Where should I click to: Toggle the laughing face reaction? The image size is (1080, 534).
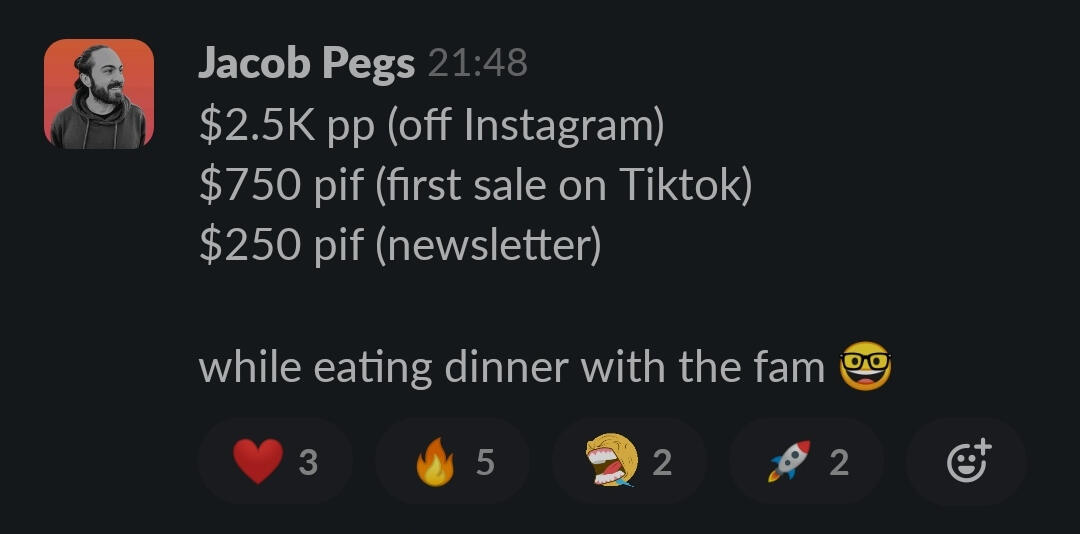tap(611, 462)
